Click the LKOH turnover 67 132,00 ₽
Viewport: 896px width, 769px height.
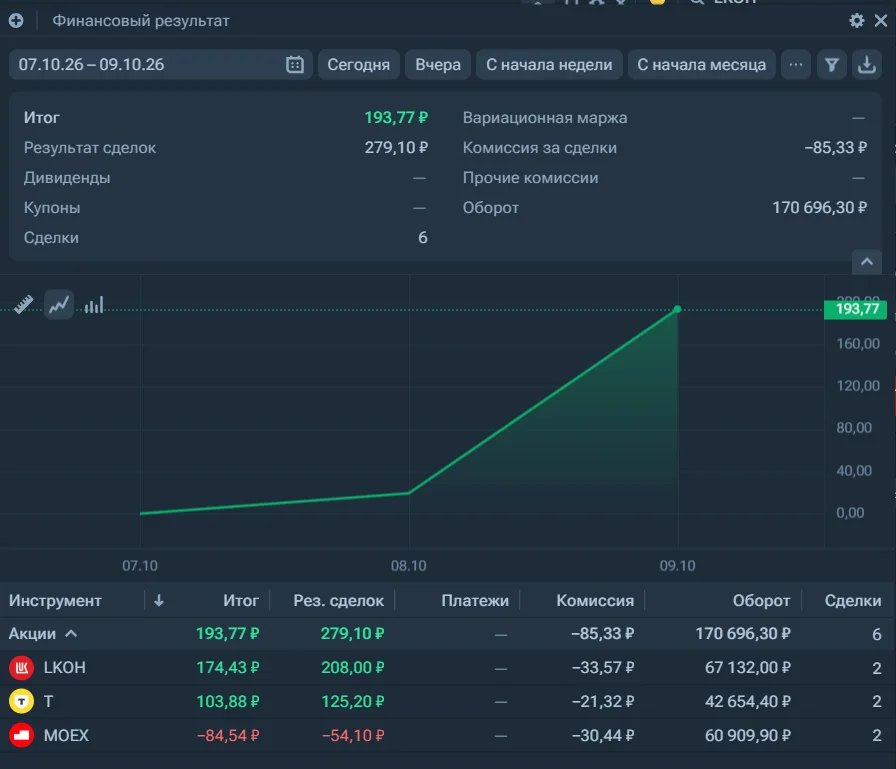(x=747, y=667)
